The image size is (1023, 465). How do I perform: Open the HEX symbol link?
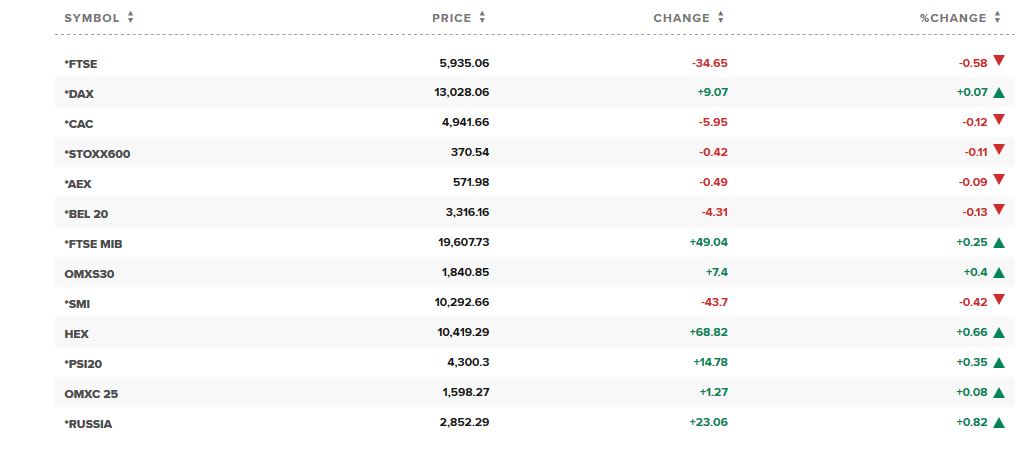point(76,334)
